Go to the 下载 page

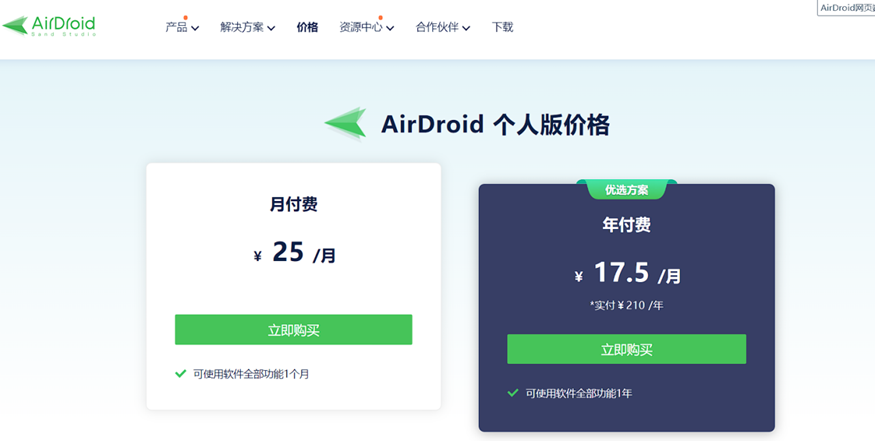pyautogui.click(x=502, y=27)
